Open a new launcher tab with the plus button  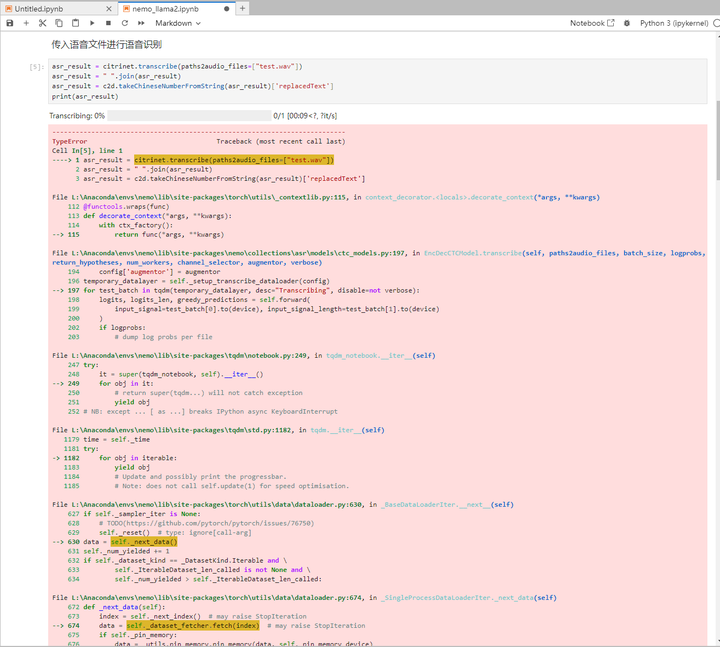[242, 8]
